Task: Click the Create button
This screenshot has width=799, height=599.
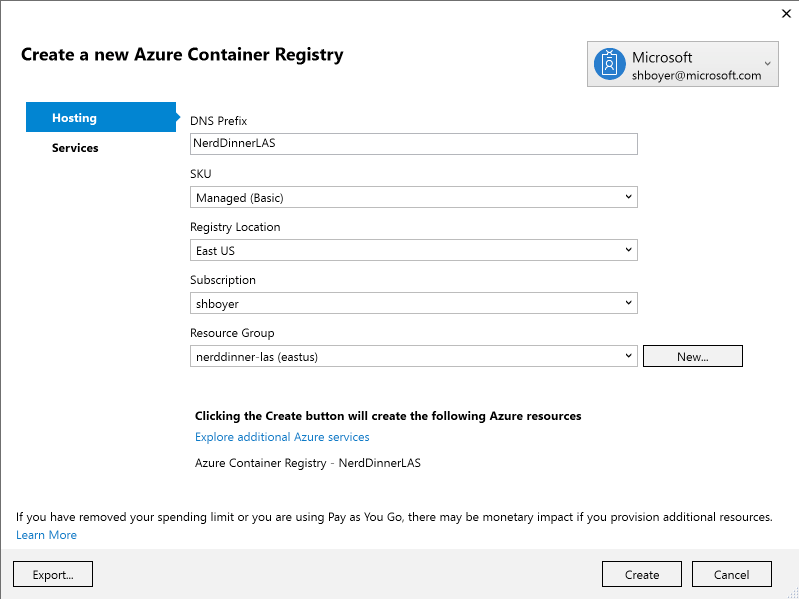Action: (x=642, y=574)
